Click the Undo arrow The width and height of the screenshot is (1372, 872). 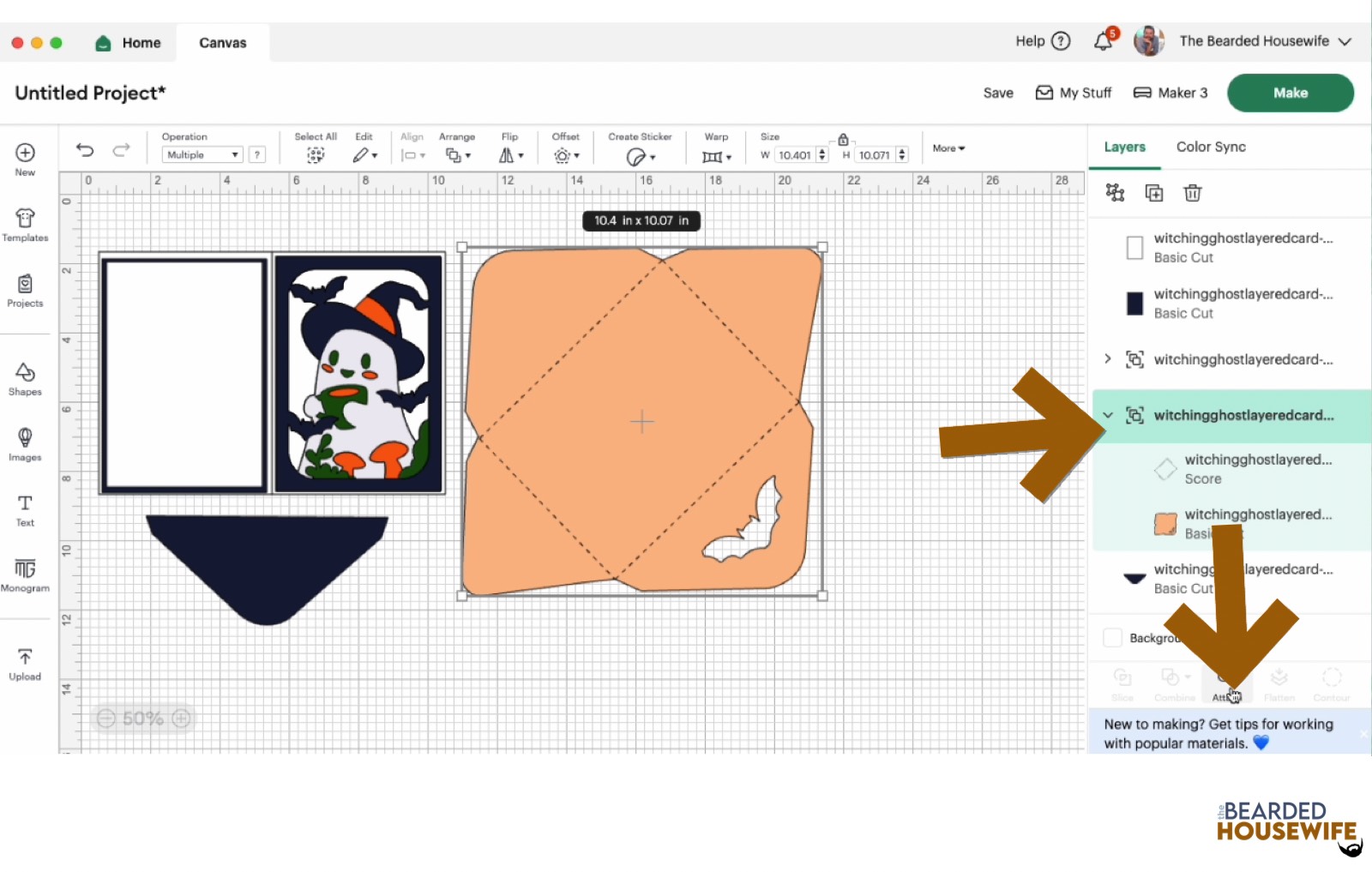(x=85, y=150)
